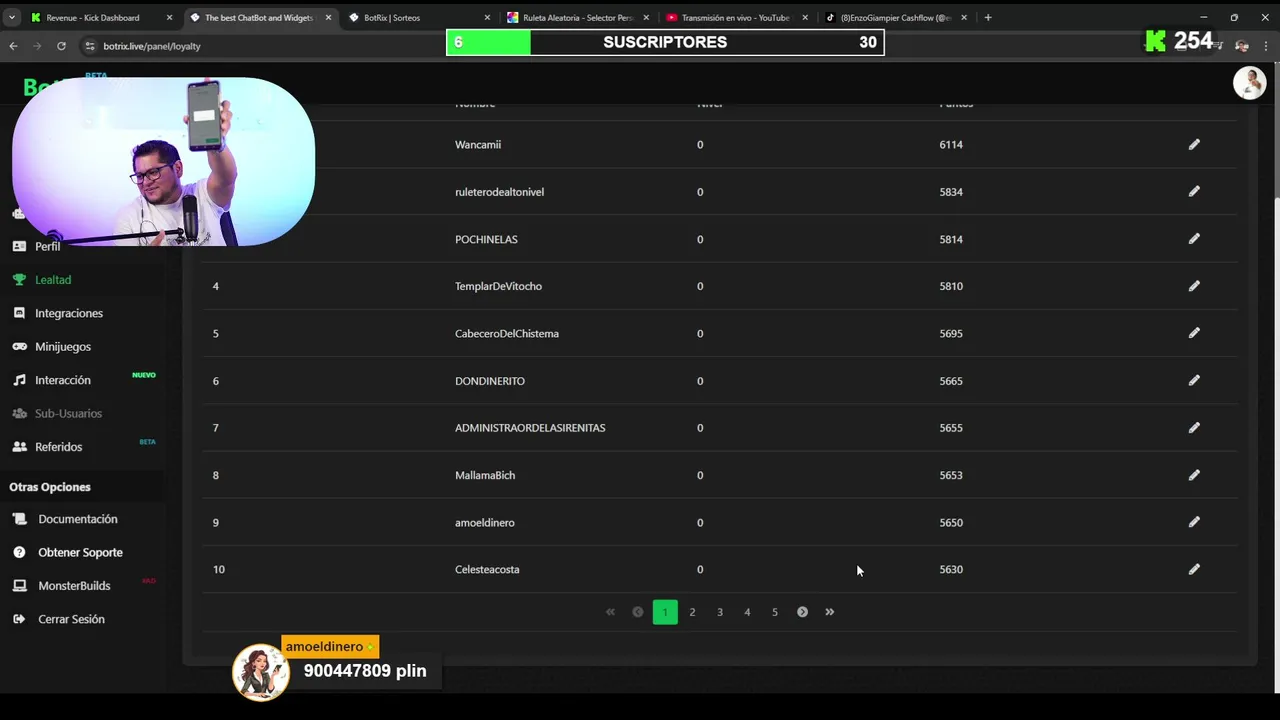Screen dimensions: 1280x720
Task: Open Lealtad section in sidebar
Action: coord(53,280)
